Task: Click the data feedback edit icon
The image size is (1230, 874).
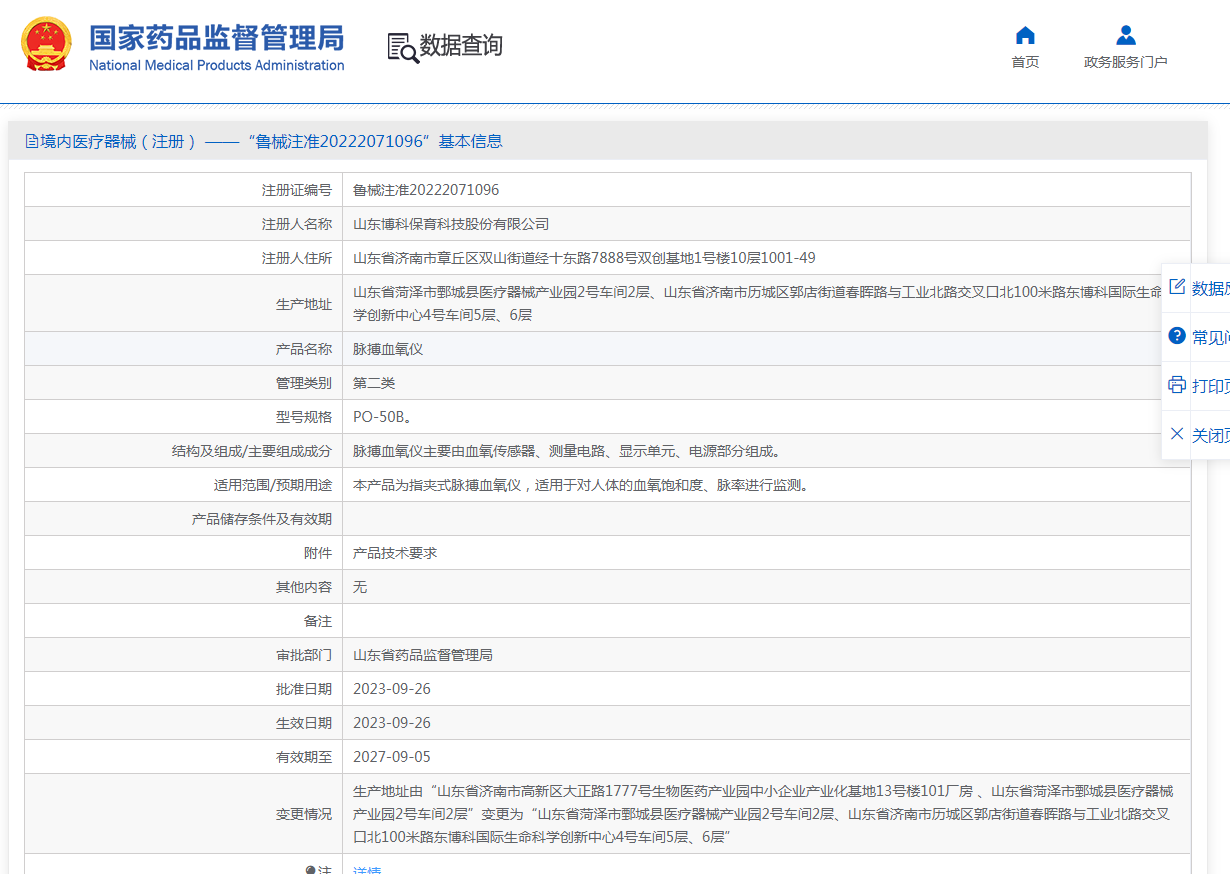Action: pyautogui.click(x=1177, y=287)
